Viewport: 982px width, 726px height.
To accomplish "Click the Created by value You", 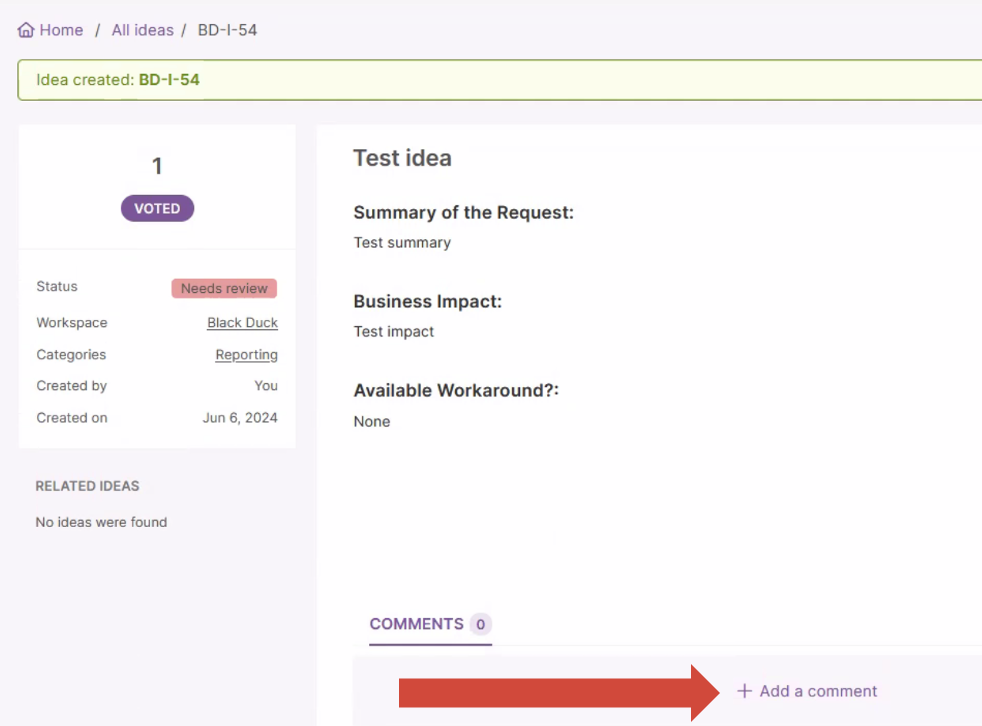I will point(266,386).
